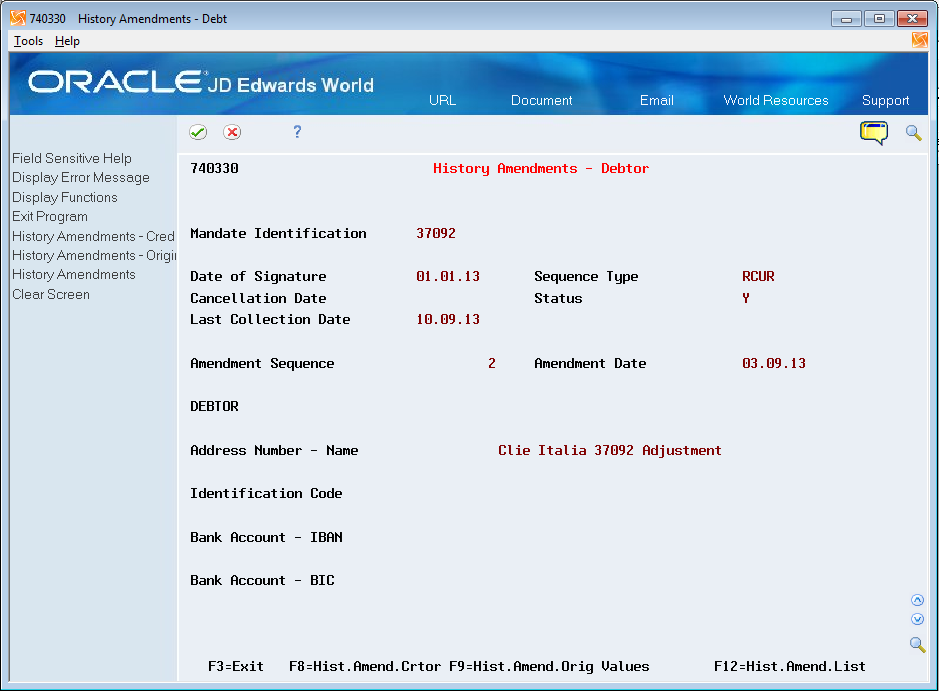Image resolution: width=939 pixels, height=691 pixels.
Task: Open the Email link in the banner
Action: (x=656, y=101)
